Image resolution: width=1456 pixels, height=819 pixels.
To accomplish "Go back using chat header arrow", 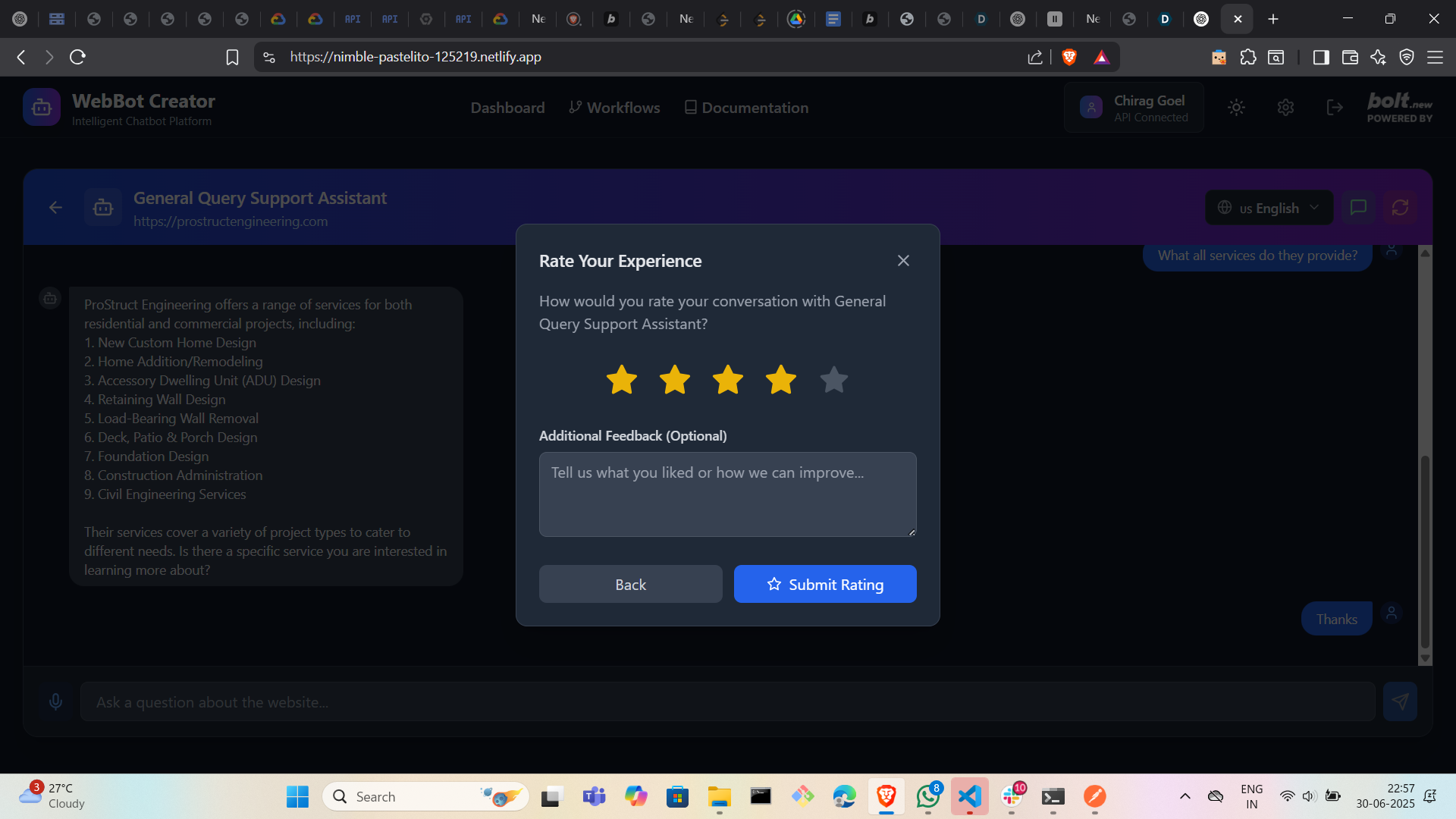I will click(x=55, y=208).
